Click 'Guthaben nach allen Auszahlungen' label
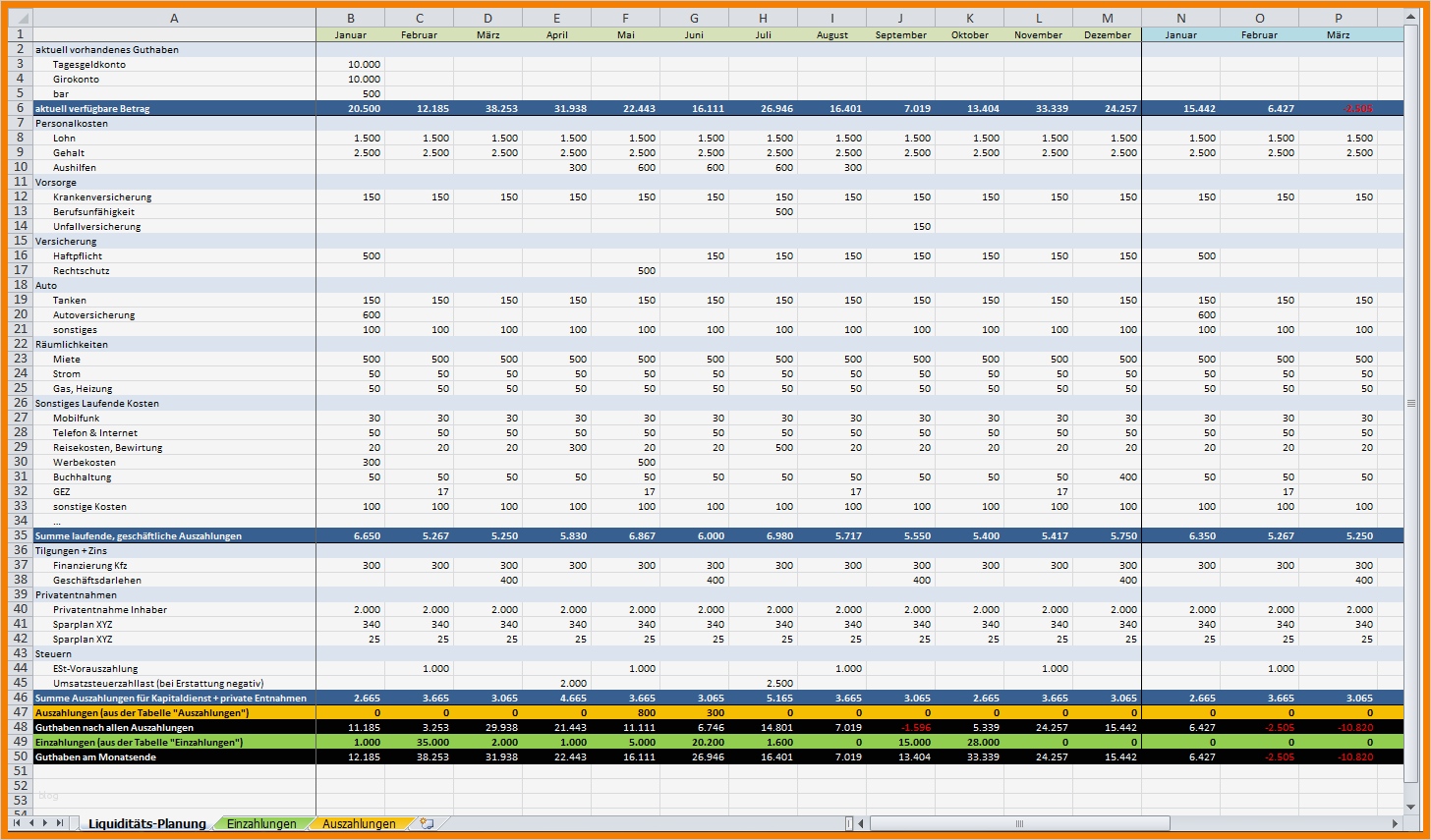 click(174, 727)
